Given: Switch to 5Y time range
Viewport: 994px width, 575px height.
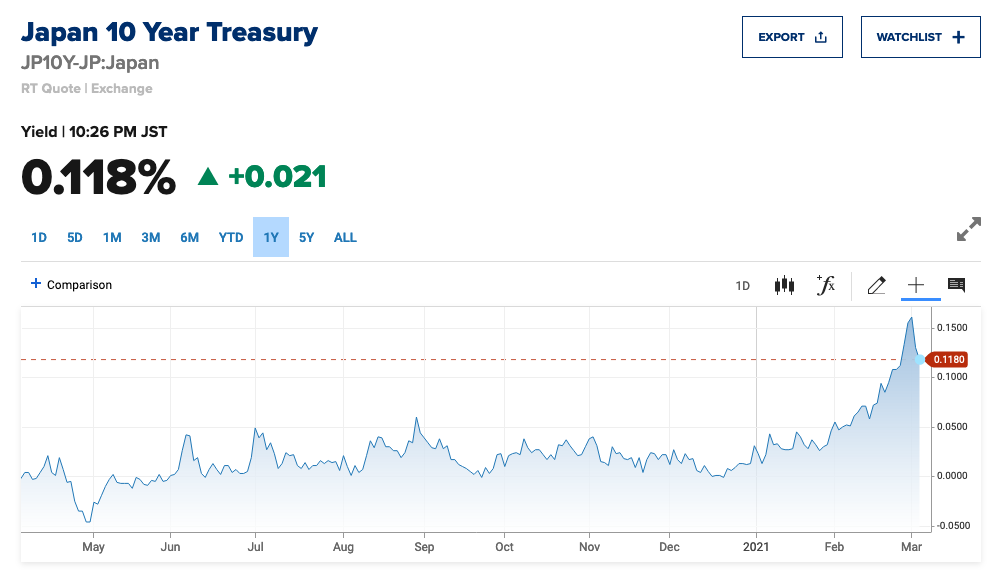Looking at the screenshot, I should coord(307,238).
